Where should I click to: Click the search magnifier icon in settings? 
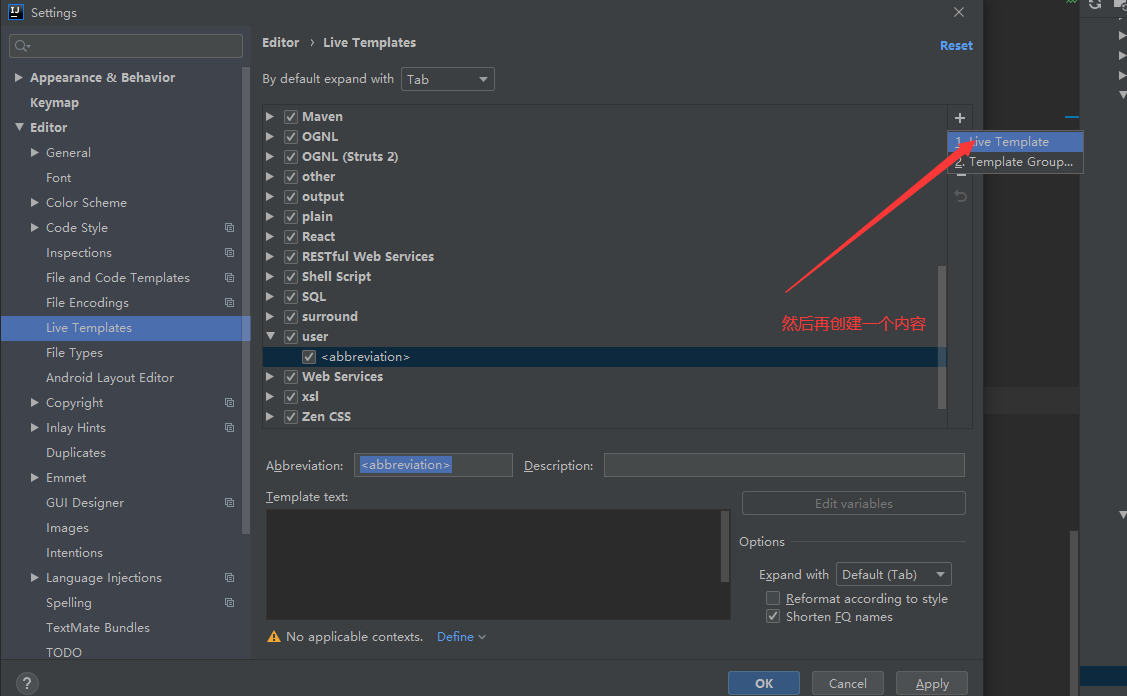(x=22, y=46)
